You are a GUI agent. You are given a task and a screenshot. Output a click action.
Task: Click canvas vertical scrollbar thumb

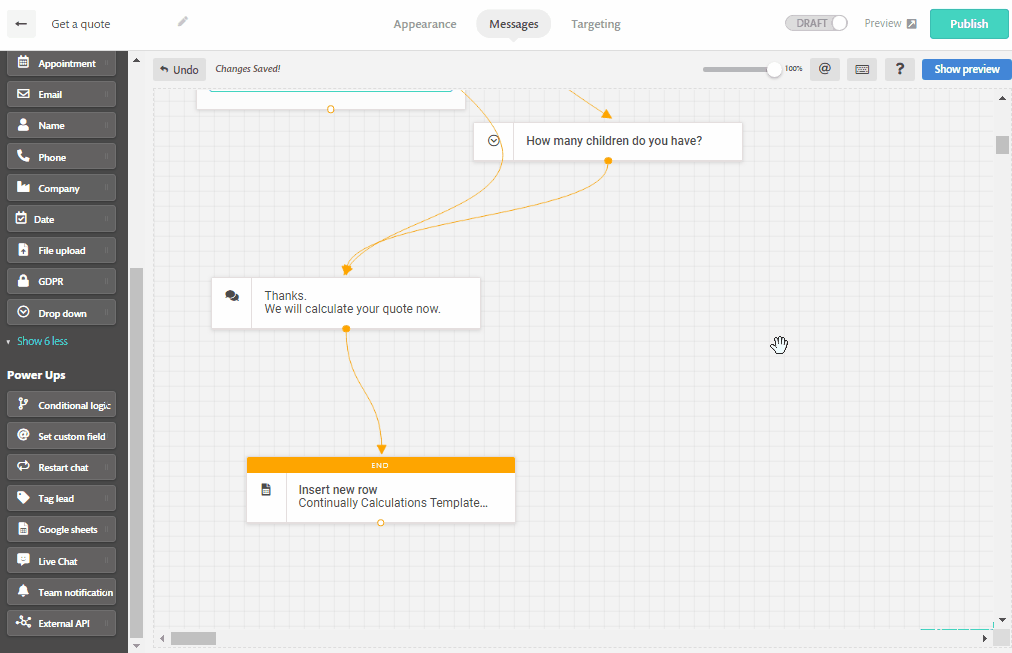1002,145
